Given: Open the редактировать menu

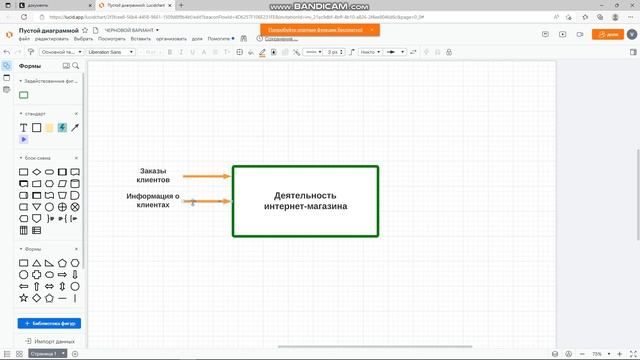Looking at the screenshot, I should pos(51,39).
